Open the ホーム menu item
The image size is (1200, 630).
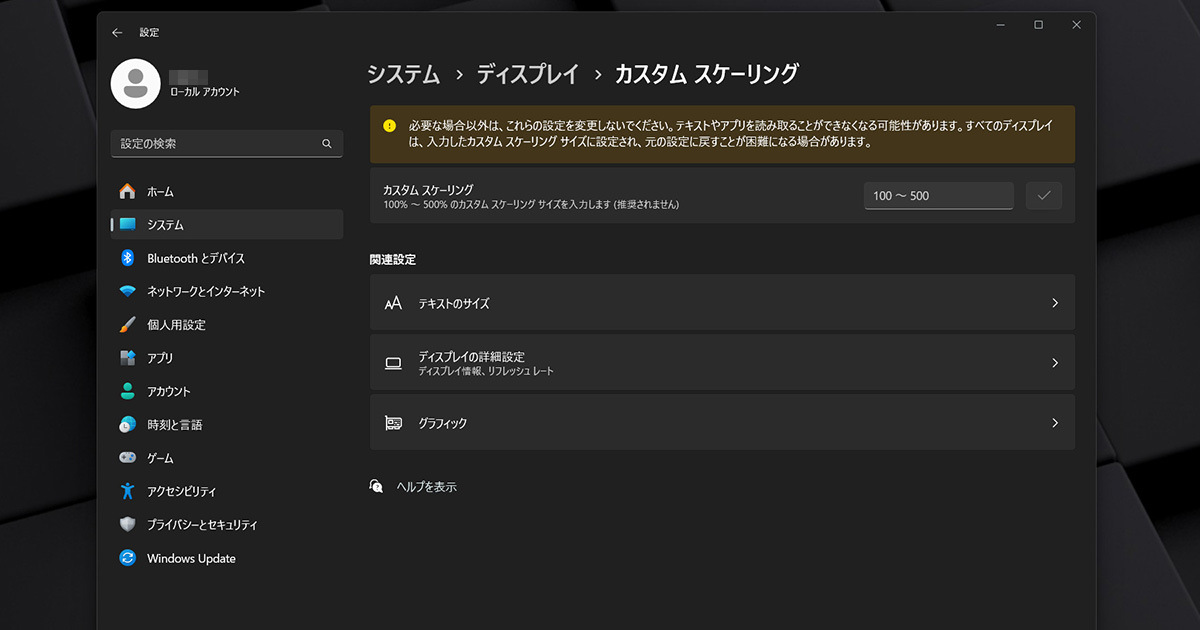coord(227,191)
